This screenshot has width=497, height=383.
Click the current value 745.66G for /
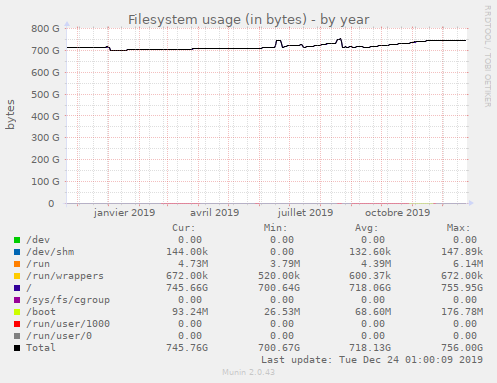click(187, 288)
